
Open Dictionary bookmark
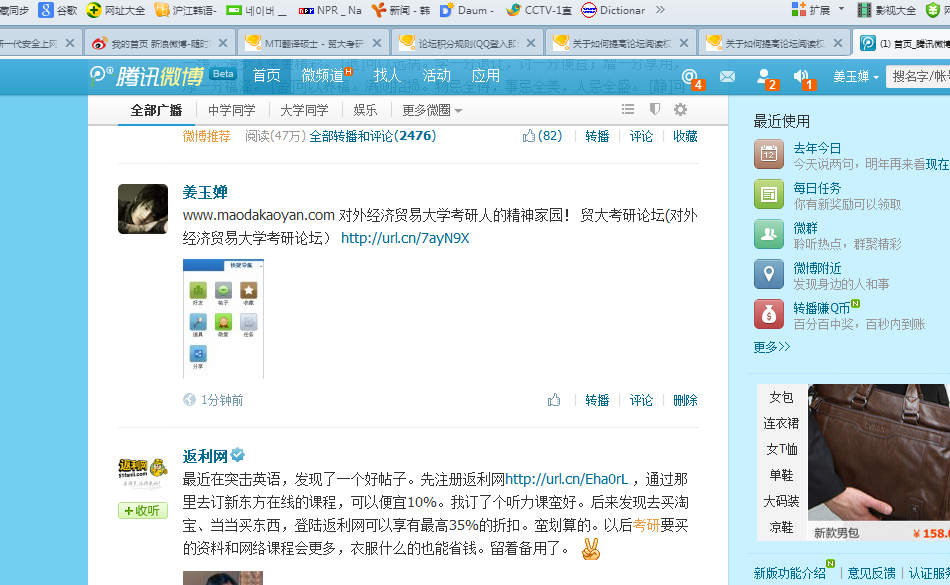coord(613,10)
